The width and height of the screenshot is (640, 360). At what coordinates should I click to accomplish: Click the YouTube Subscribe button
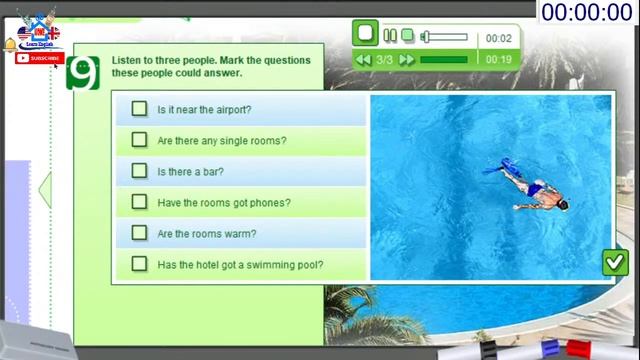coord(40,58)
